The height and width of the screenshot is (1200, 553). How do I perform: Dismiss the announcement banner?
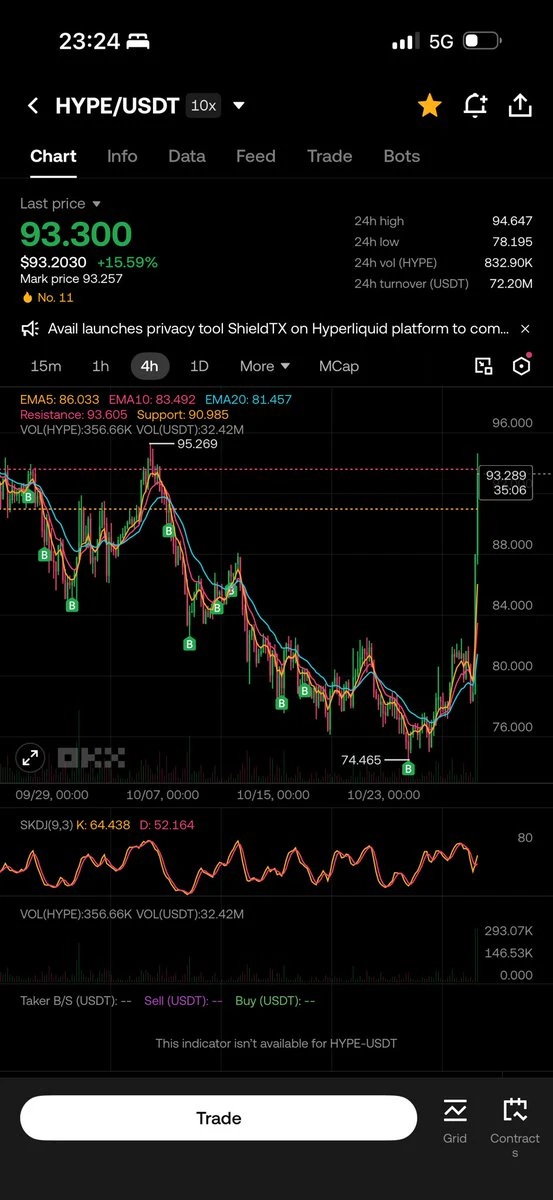click(x=526, y=328)
